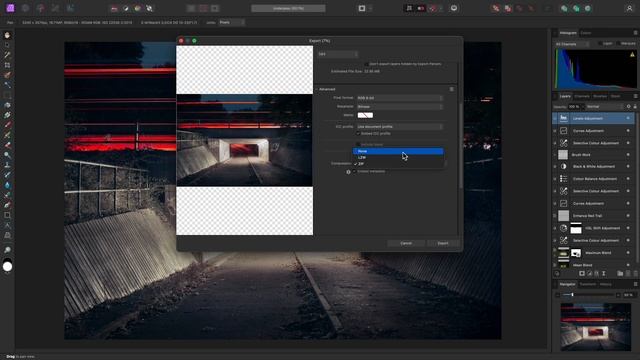Apply Auto Levels from the top toolbar
Screen dimensions: 640x360
pos(114,8)
